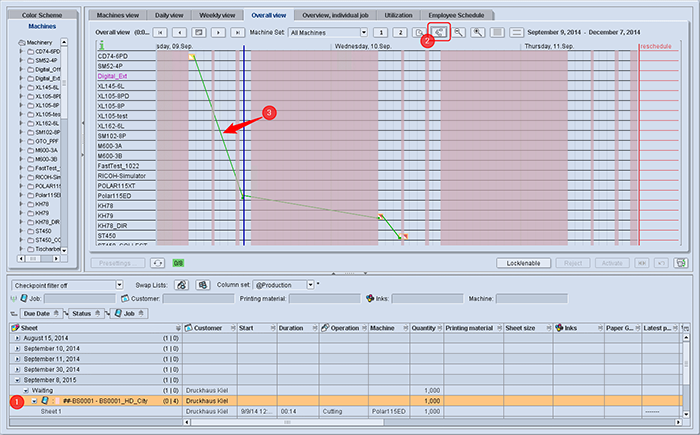
Task: Click the Lock/enable button
Action: coord(523,263)
